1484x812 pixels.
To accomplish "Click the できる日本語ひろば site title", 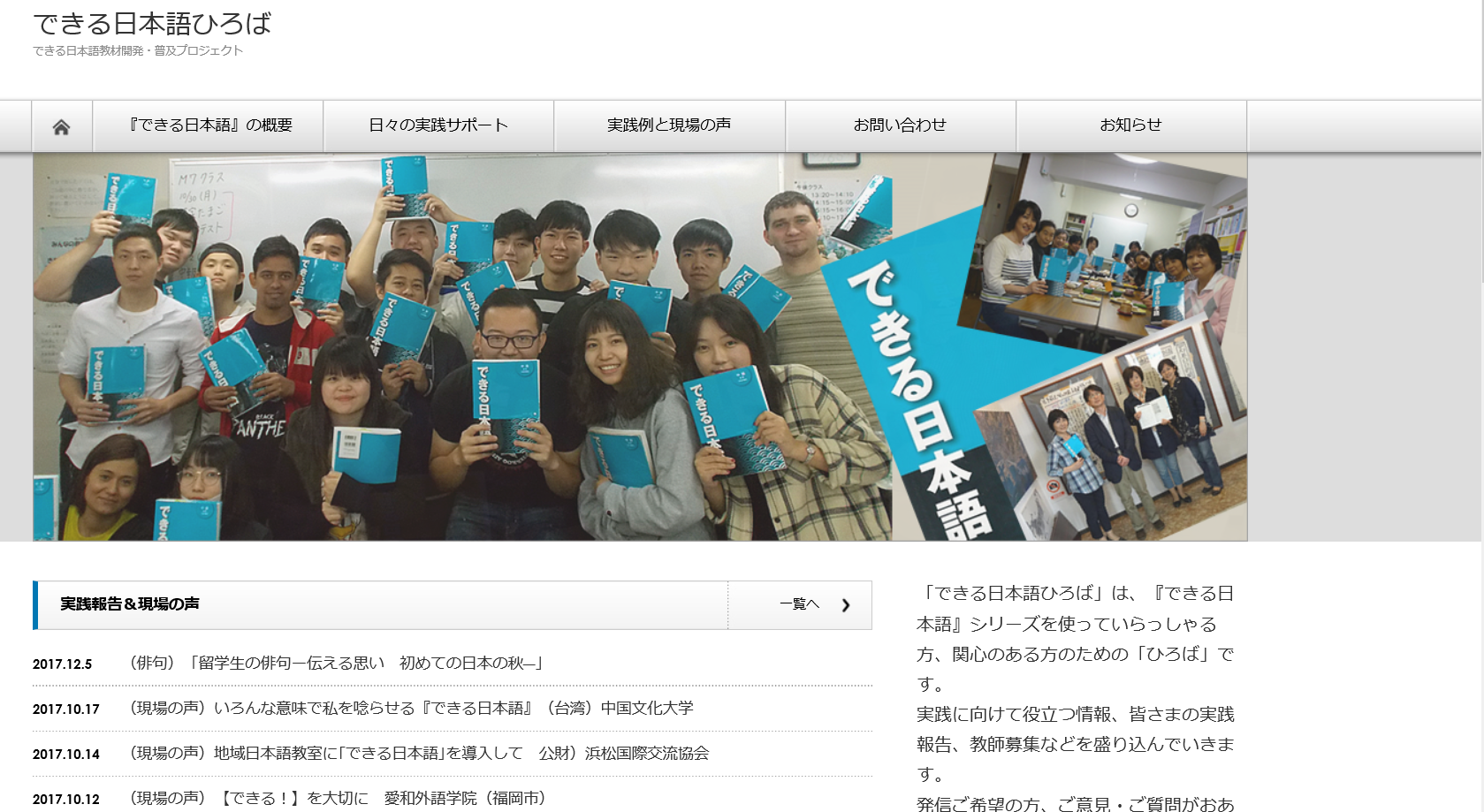I will click(152, 24).
